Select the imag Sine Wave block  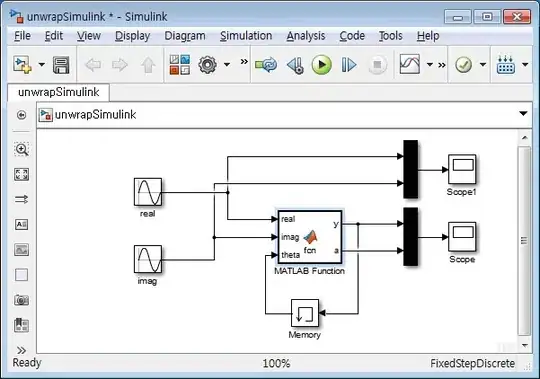pos(148,259)
